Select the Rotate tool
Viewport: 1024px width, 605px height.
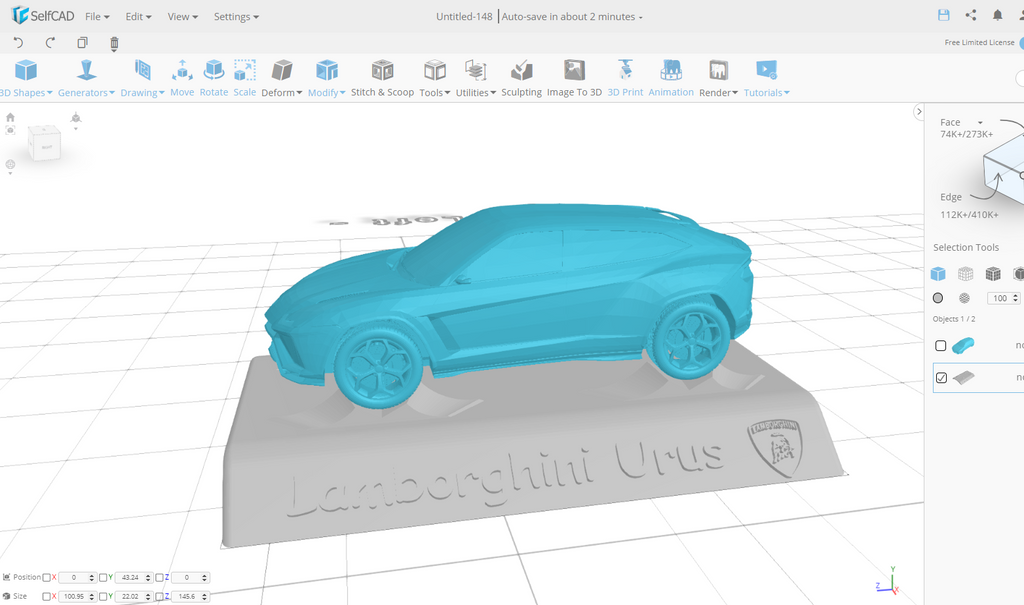coord(214,78)
